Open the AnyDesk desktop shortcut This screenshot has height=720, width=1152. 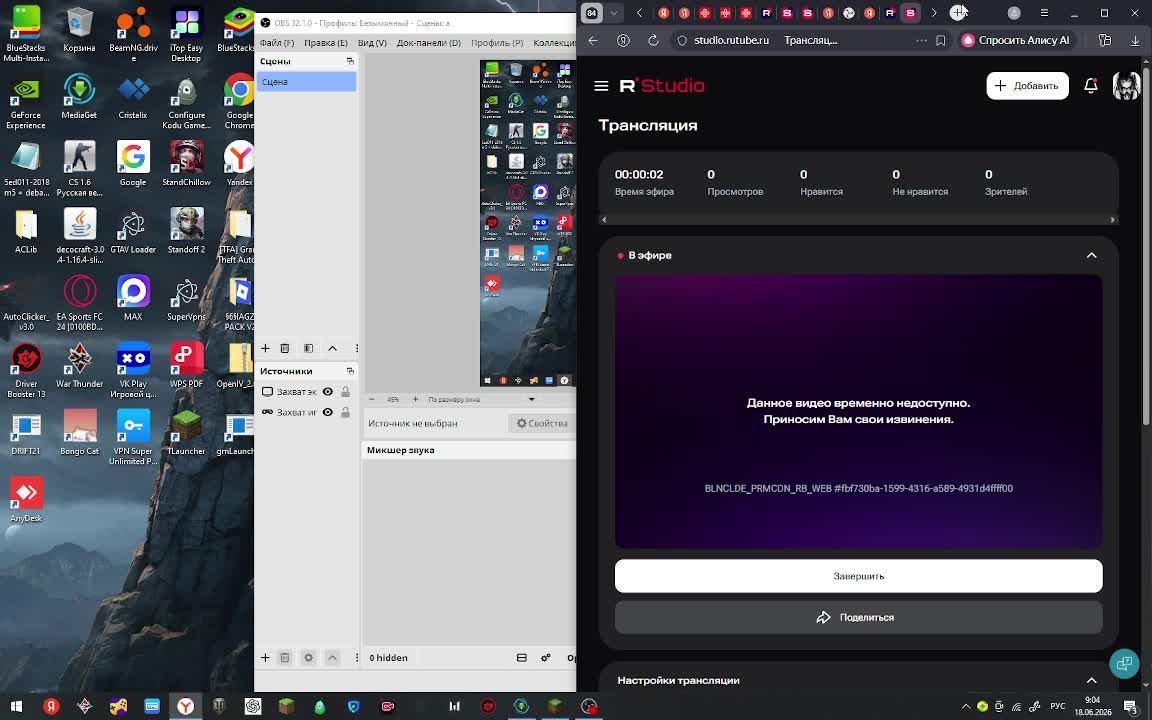[x=26, y=499]
